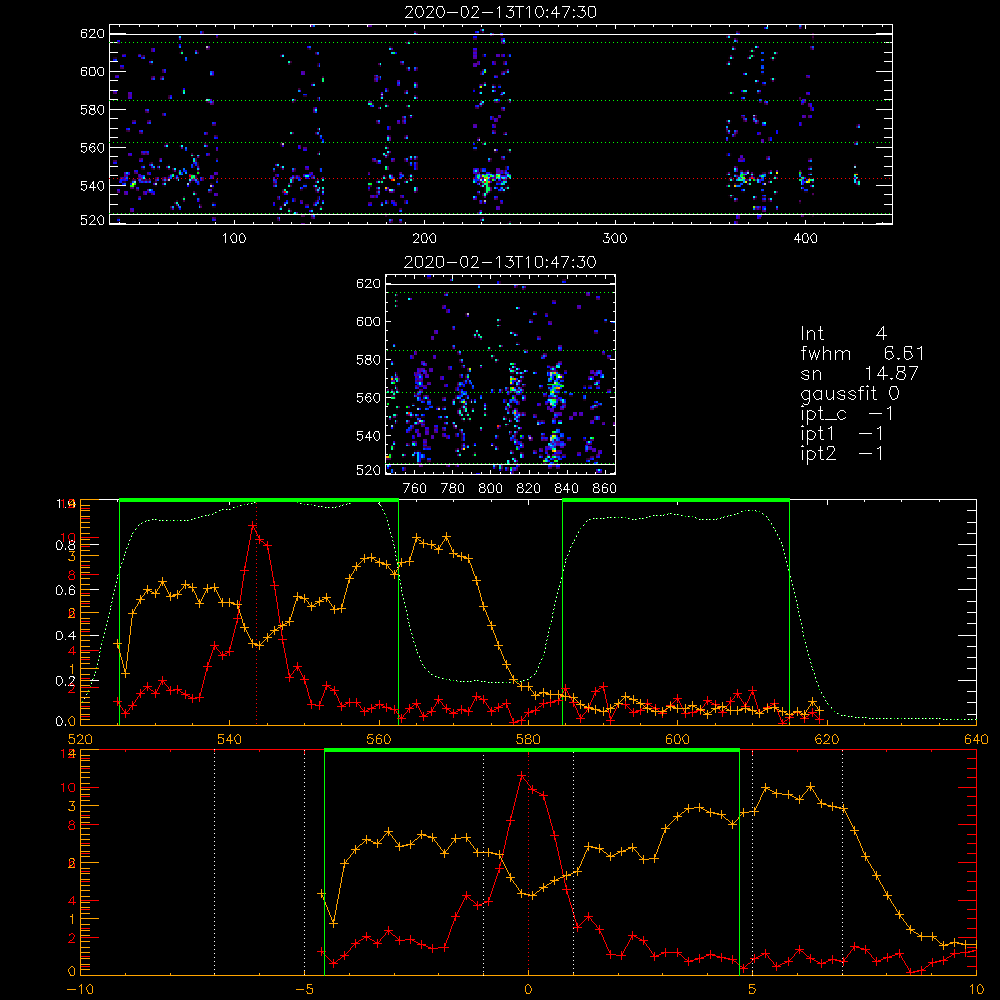The height and width of the screenshot is (1000, 1000).
Task: Click the 0.0 label on the profile plot y-axis
Action: pyautogui.click(x=66, y=722)
